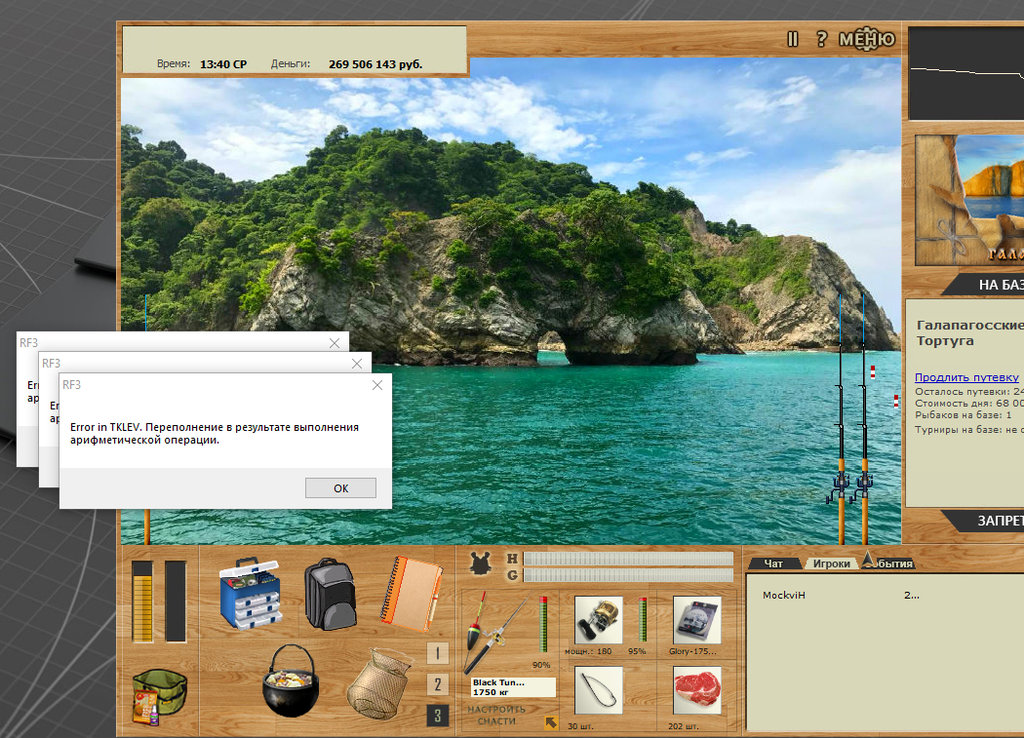The width and height of the screenshot is (1024, 738).
Task: Open the cooking pot cauldron
Action: [x=291, y=681]
